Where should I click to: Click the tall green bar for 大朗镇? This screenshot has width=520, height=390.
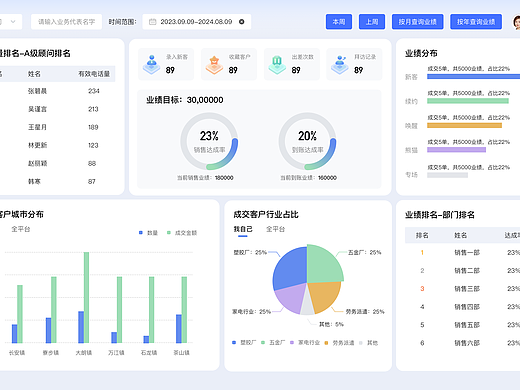(86, 297)
